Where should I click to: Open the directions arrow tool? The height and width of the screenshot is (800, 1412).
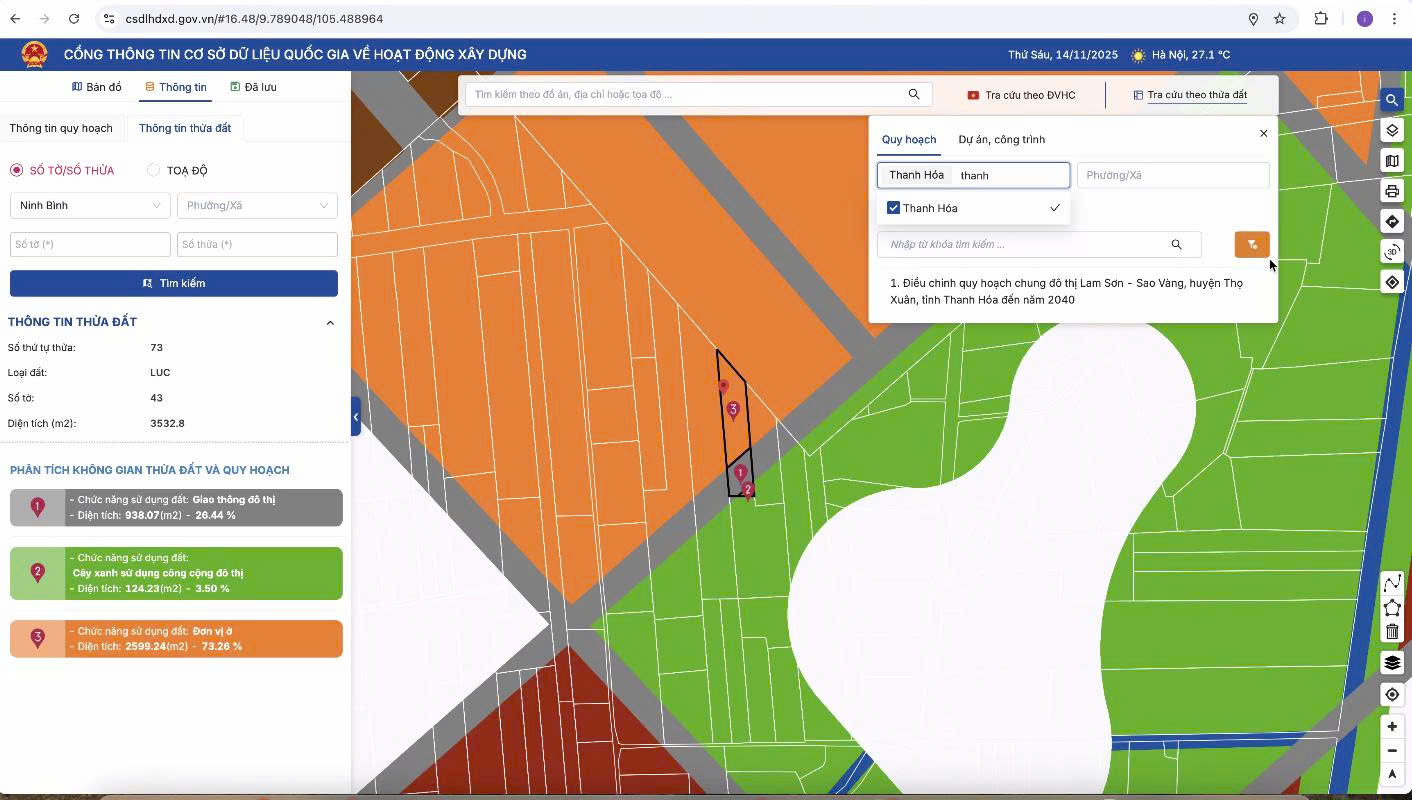click(x=1391, y=222)
